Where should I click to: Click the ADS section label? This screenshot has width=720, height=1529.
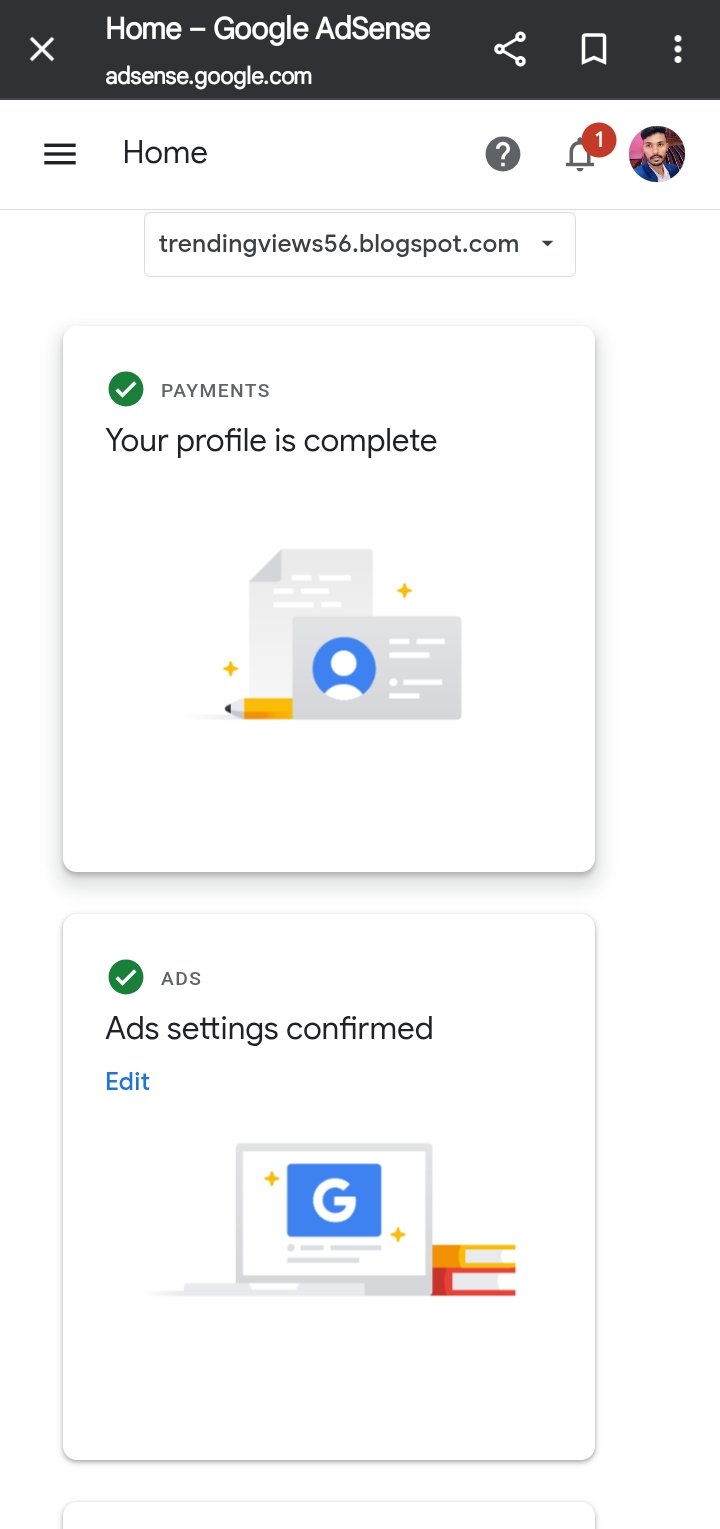181,978
